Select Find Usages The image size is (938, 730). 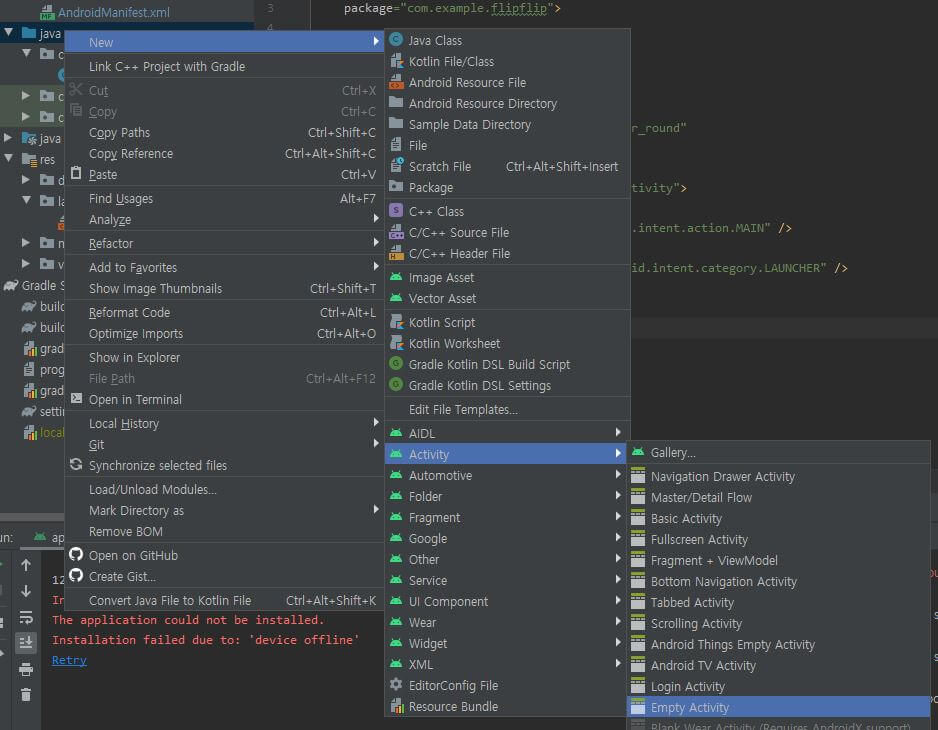point(224,199)
